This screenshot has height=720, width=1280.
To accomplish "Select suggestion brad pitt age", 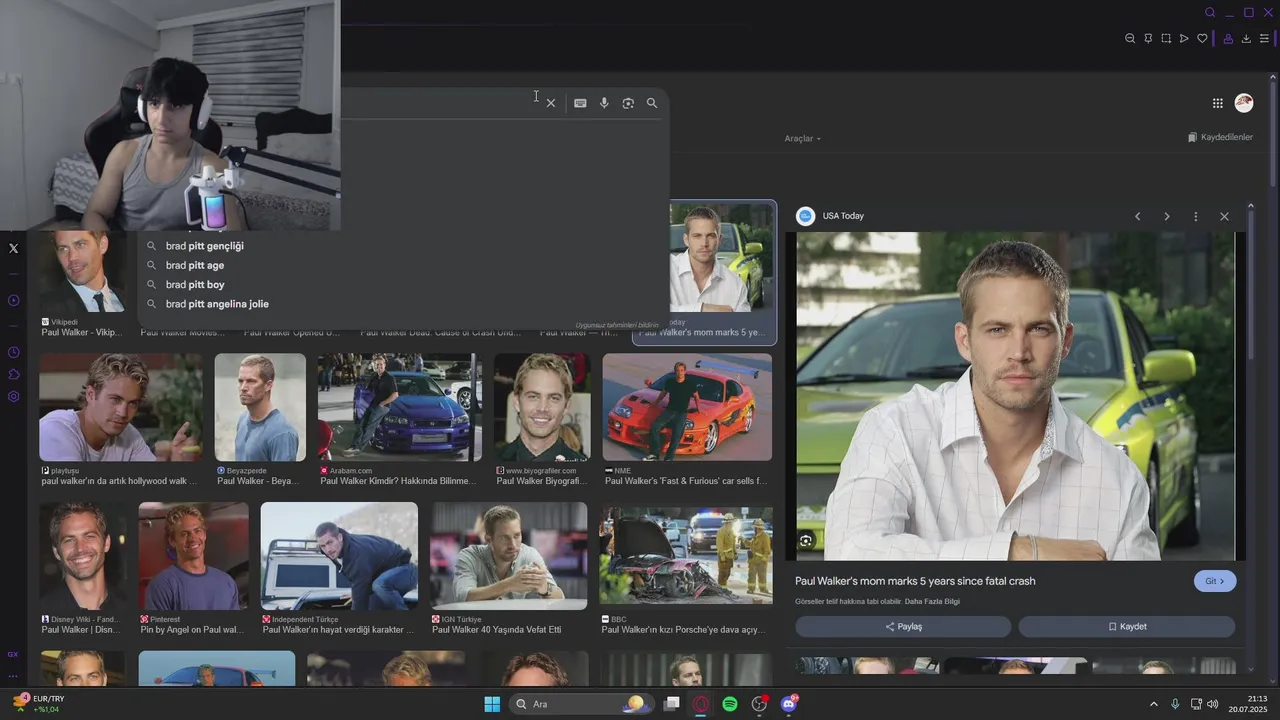I will pyautogui.click(x=195, y=265).
